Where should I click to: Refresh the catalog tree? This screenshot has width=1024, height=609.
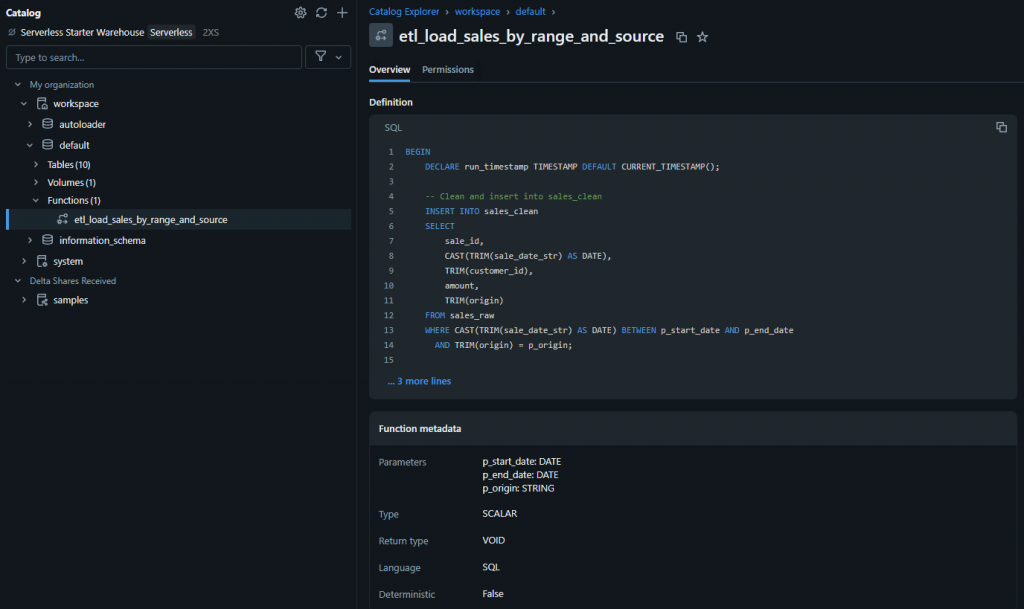[x=321, y=13]
